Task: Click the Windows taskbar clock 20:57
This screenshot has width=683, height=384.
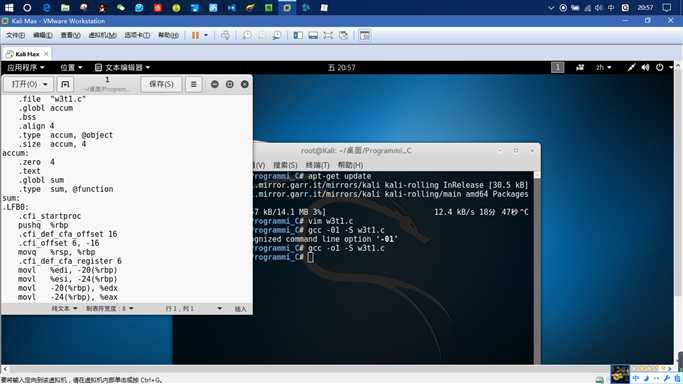Action: (x=645, y=7)
